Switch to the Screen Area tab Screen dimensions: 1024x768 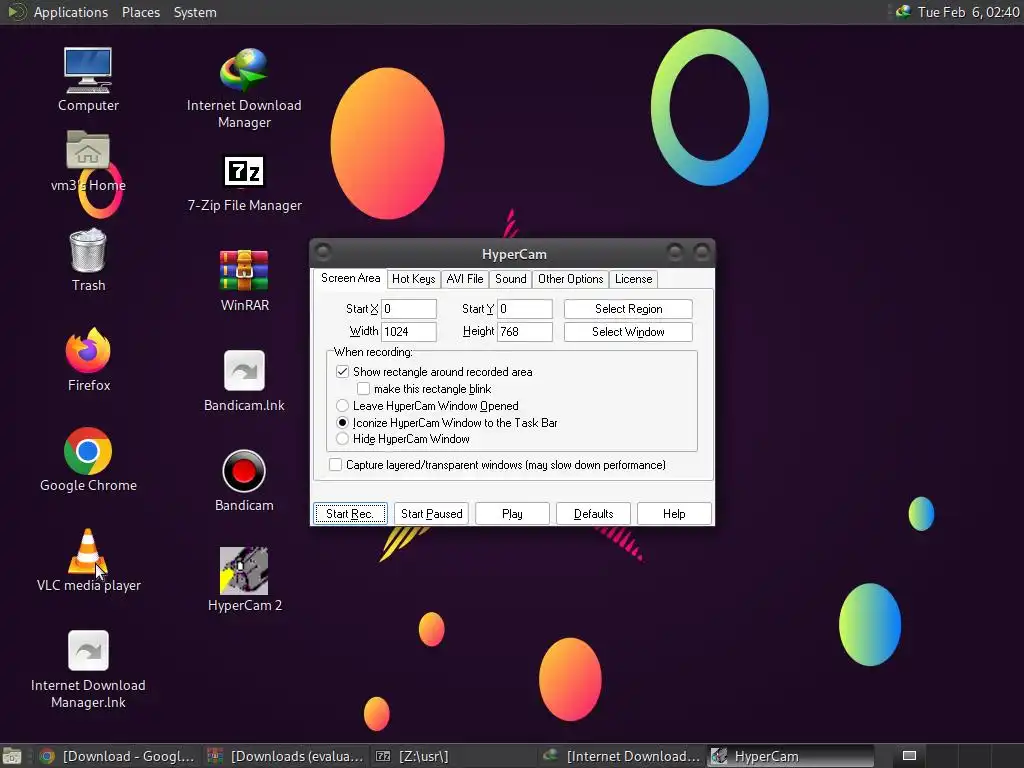pyautogui.click(x=350, y=278)
